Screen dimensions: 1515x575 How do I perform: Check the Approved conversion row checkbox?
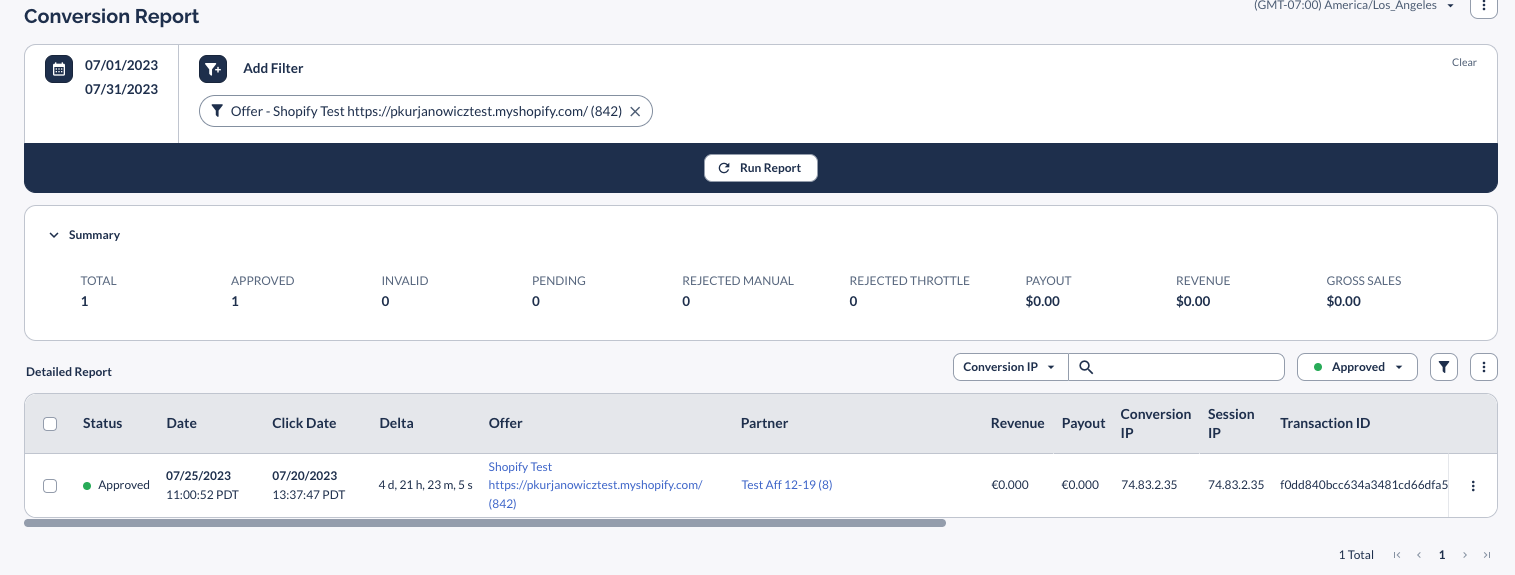(x=50, y=486)
